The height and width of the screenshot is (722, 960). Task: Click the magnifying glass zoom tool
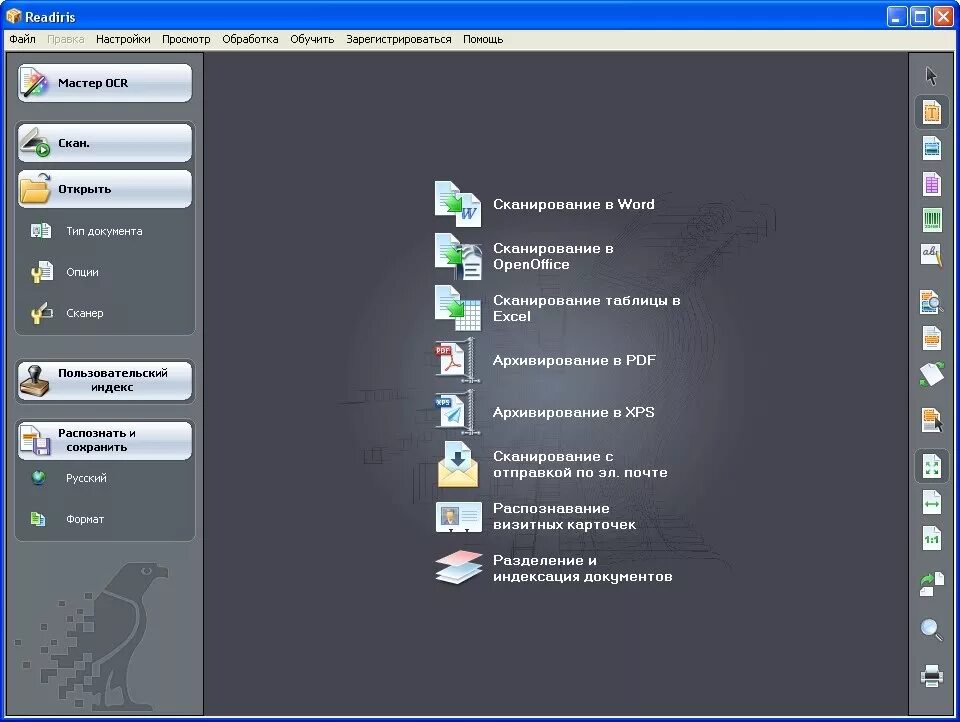pyautogui.click(x=931, y=630)
